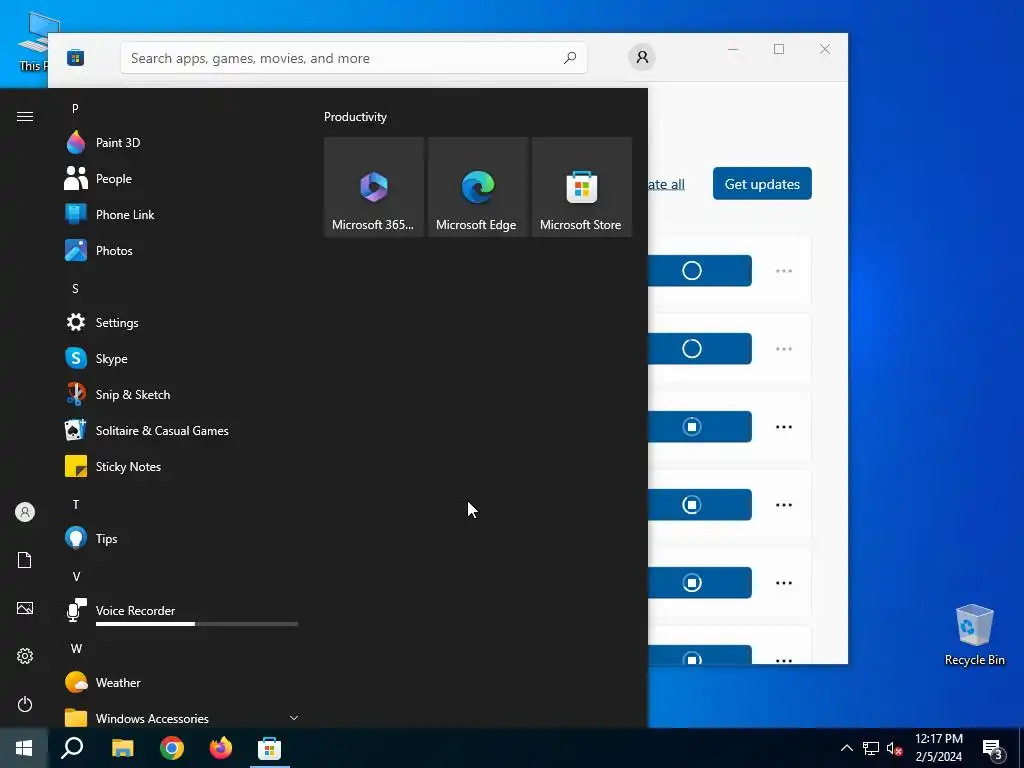This screenshot has width=1024, height=768.
Task: Open more options for fourth update row
Action: [x=784, y=505]
